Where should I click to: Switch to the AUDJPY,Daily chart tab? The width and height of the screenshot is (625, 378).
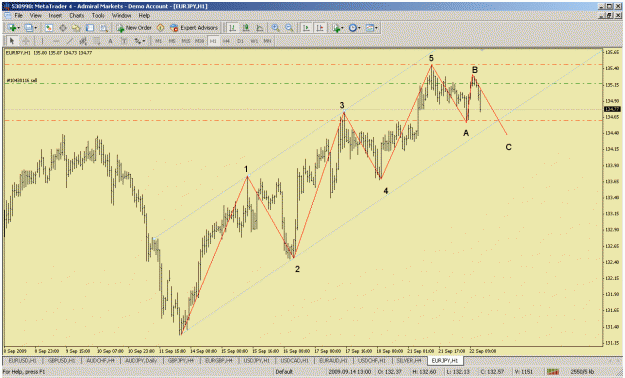[x=141, y=360]
